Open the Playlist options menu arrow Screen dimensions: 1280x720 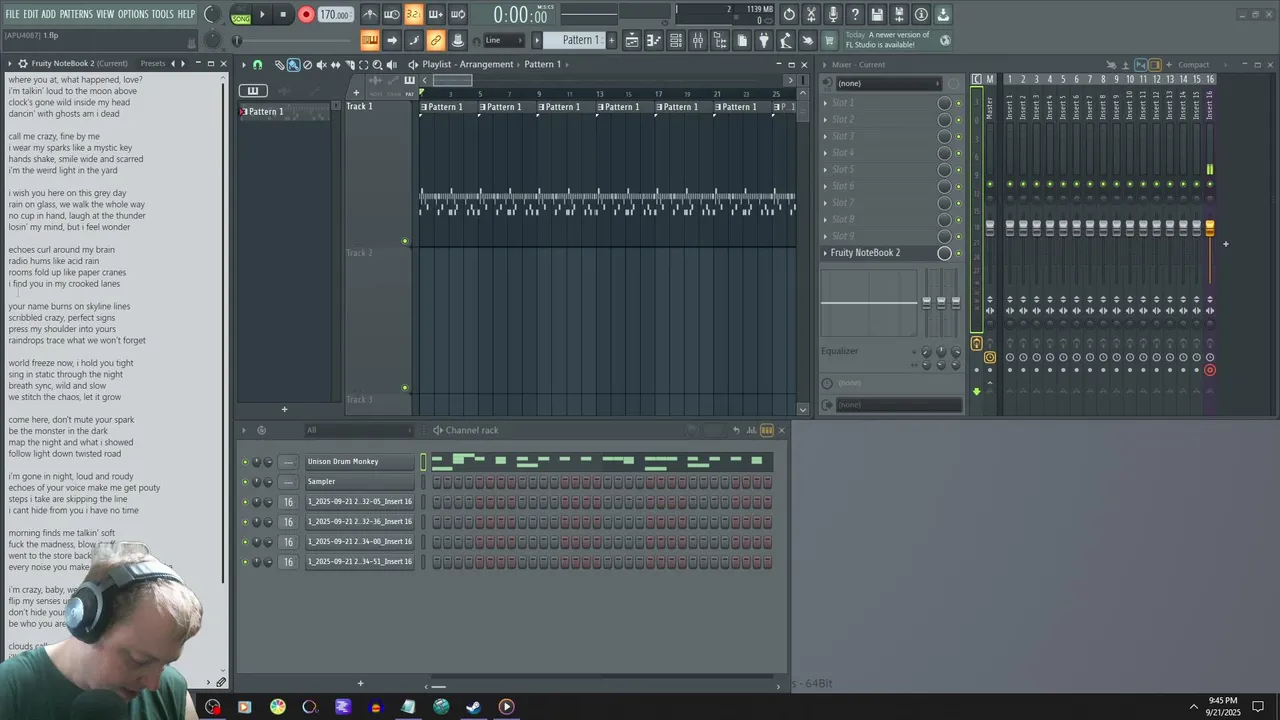[244, 64]
